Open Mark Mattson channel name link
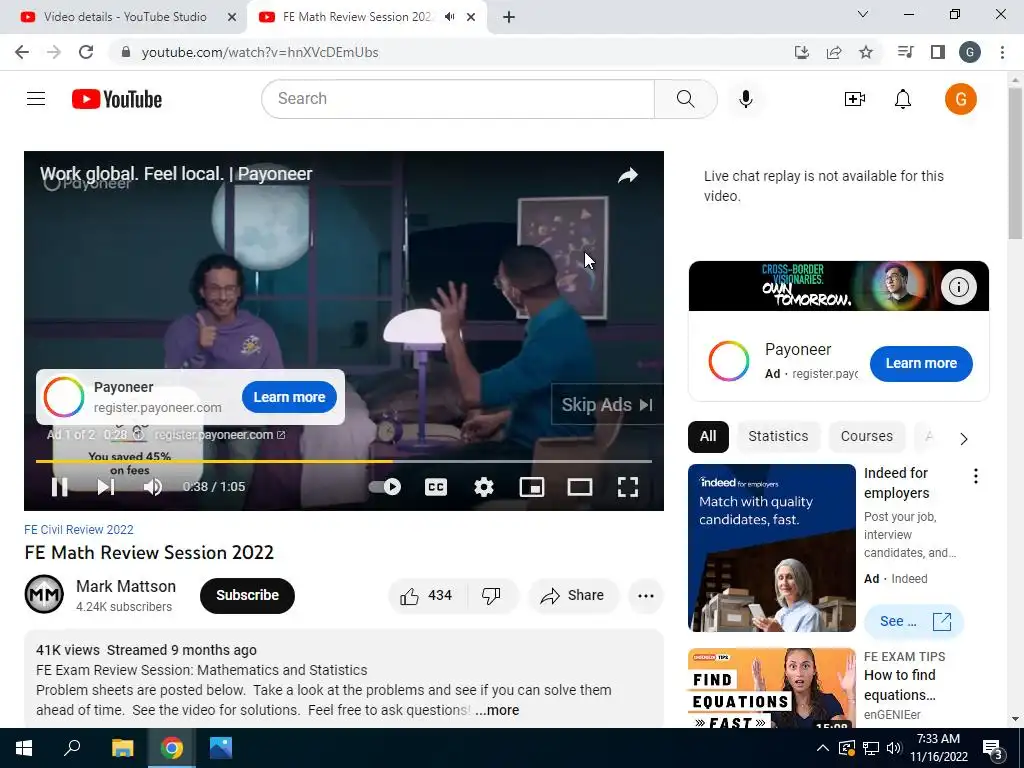 point(126,586)
